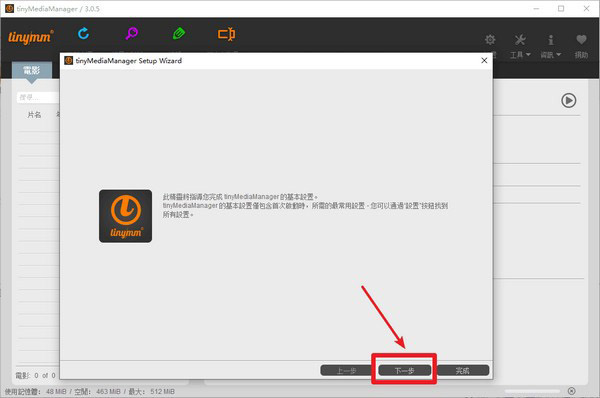Click 上一步 (Back) in the Setup Wizard
This screenshot has height=398, width=600.
click(346, 370)
